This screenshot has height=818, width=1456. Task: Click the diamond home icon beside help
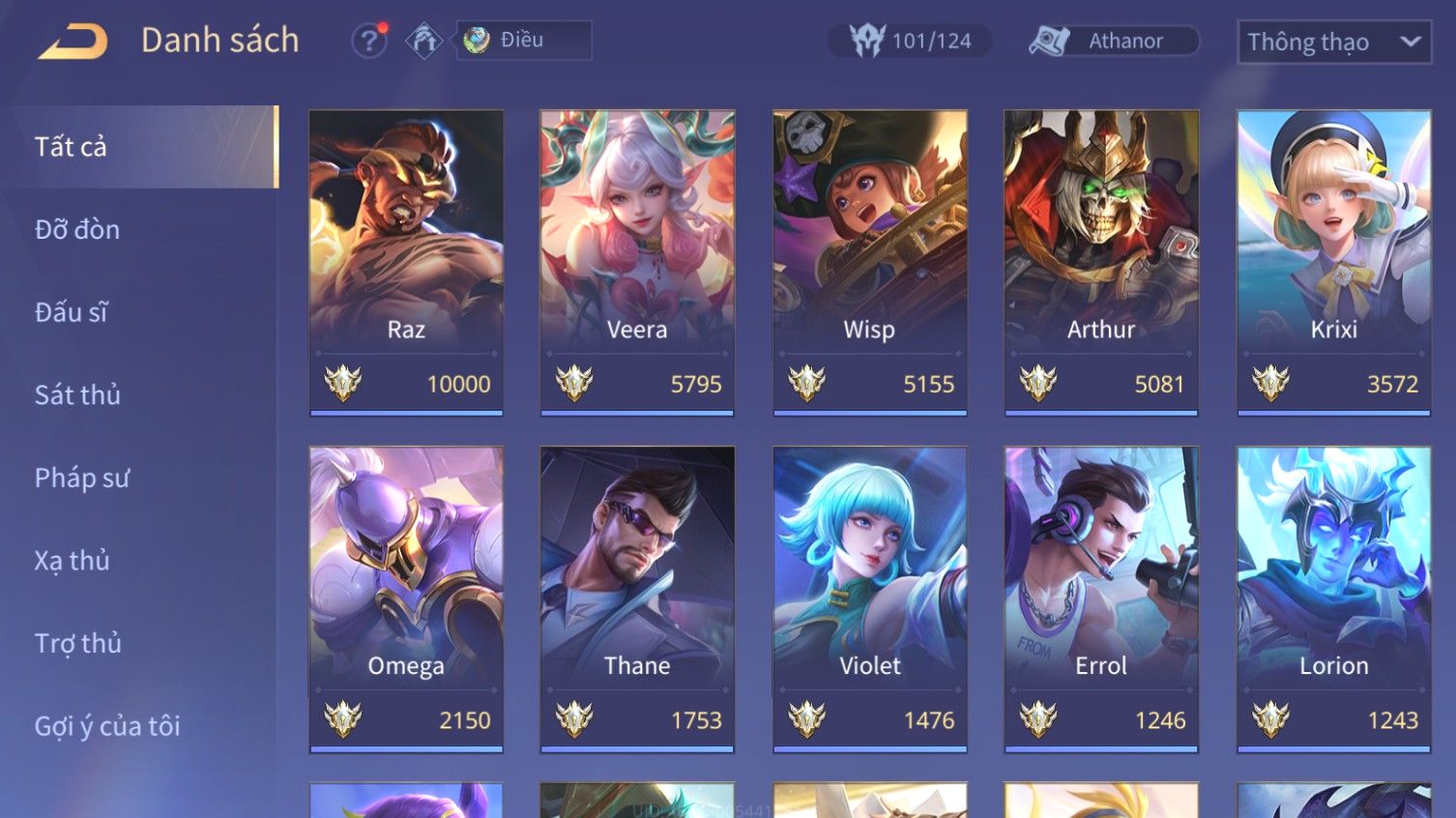(x=423, y=41)
